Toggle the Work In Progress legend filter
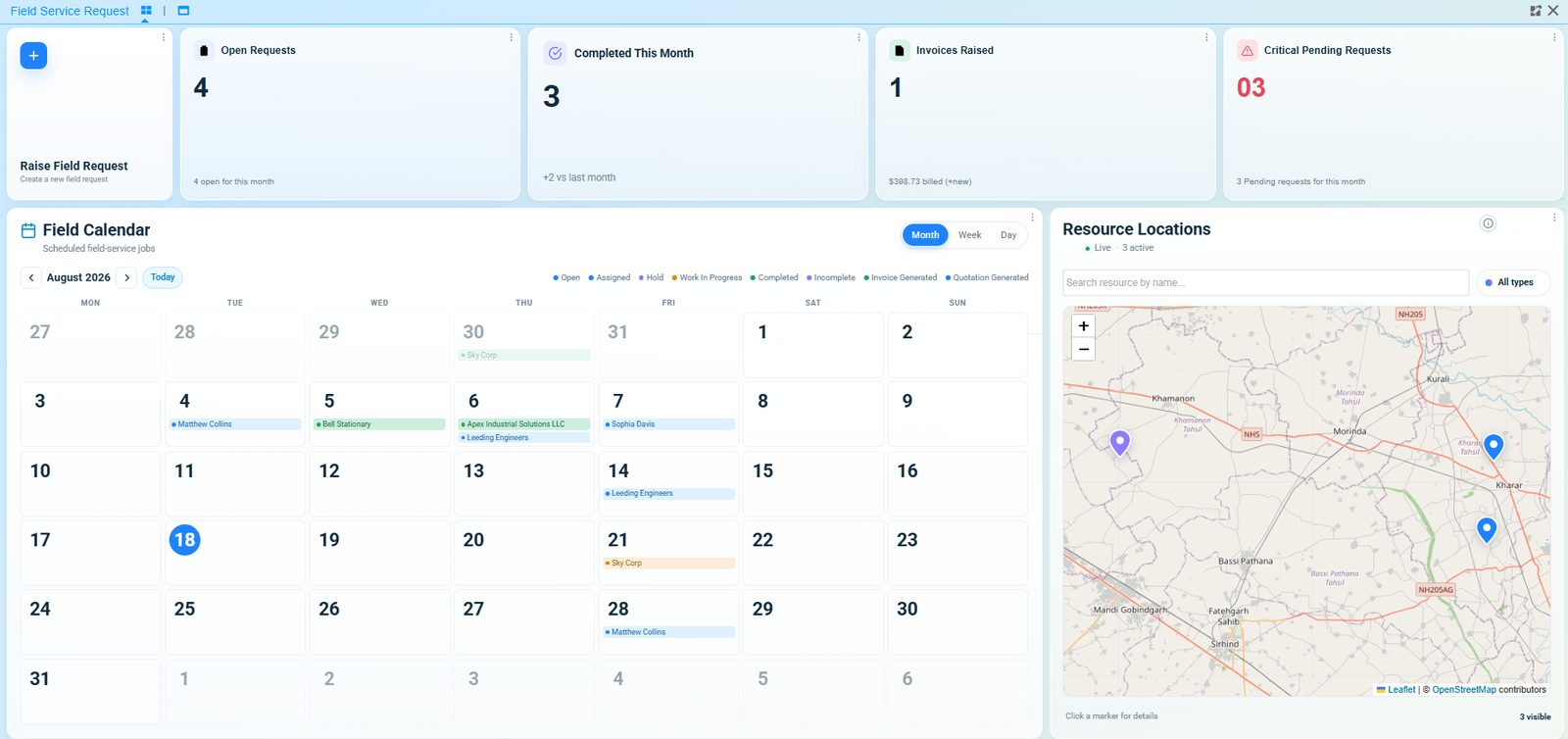1568x739 pixels. click(708, 277)
